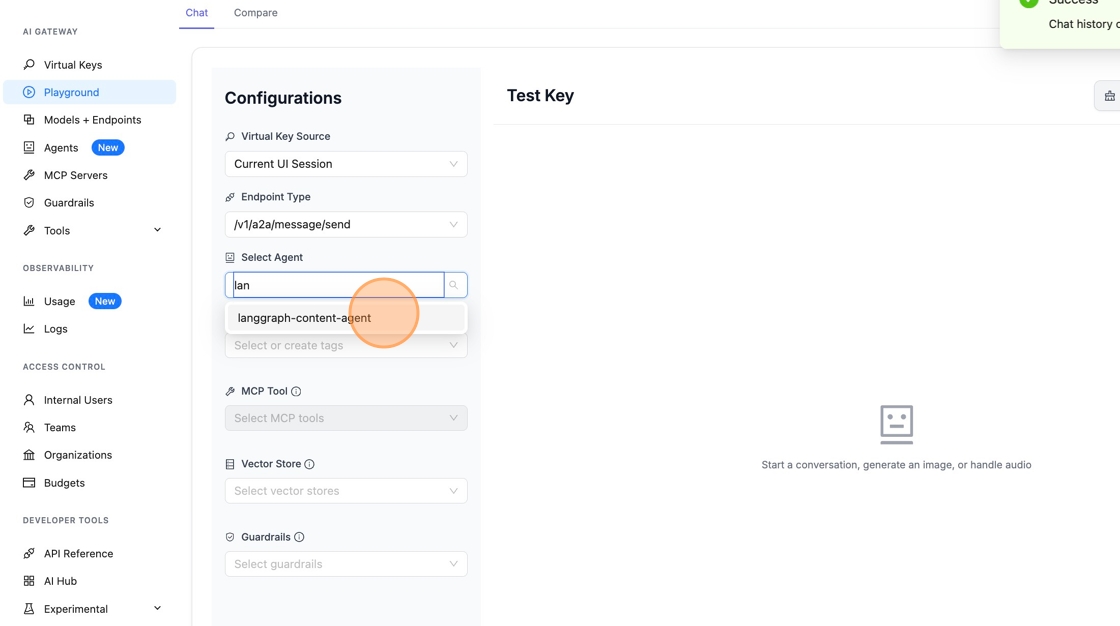Image resolution: width=1120 pixels, height=626 pixels.
Task: Open the API Reference link
Action: click(x=78, y=554)
